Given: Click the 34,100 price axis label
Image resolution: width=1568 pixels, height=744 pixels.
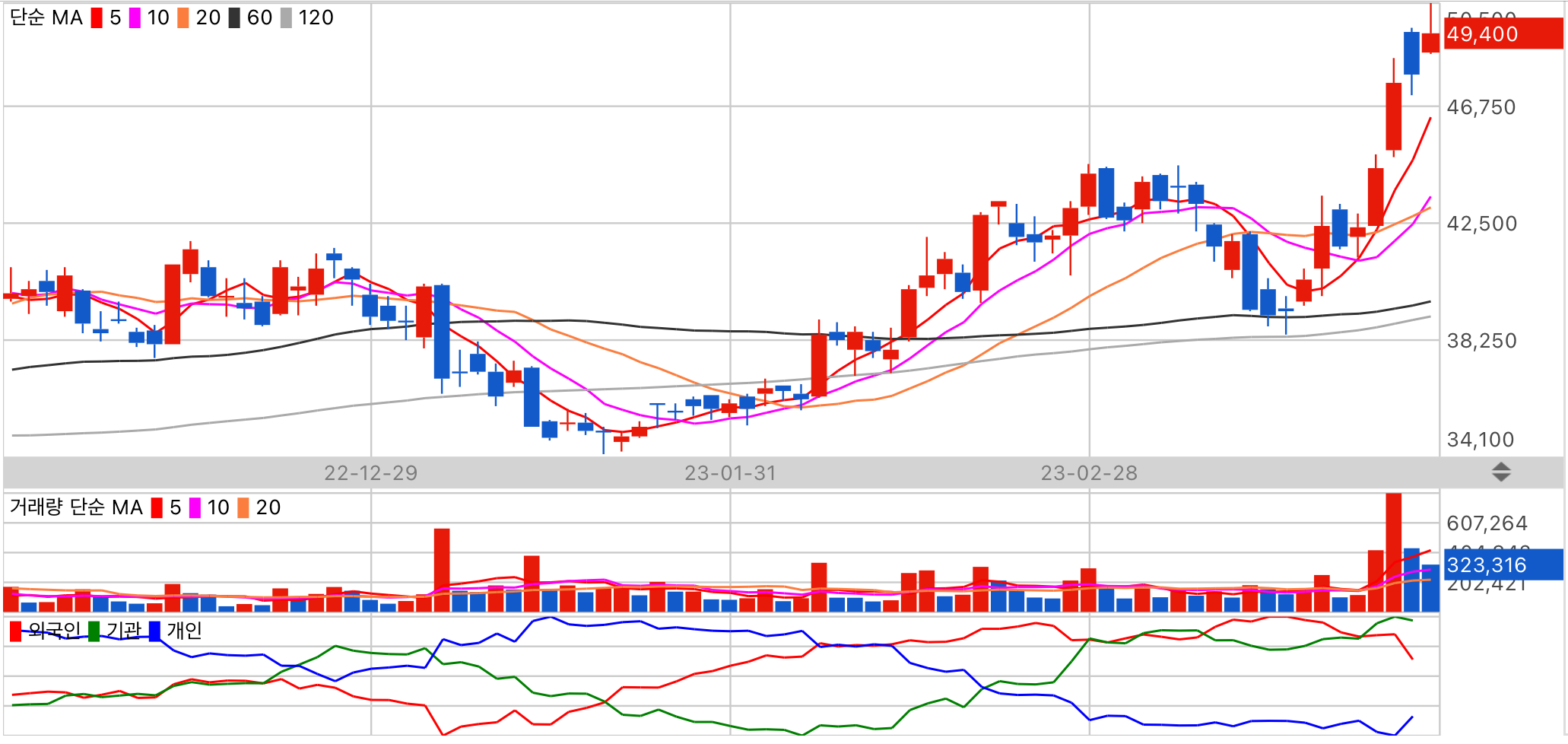Looking at the screenshot, I should click(x=1481, y=440).
